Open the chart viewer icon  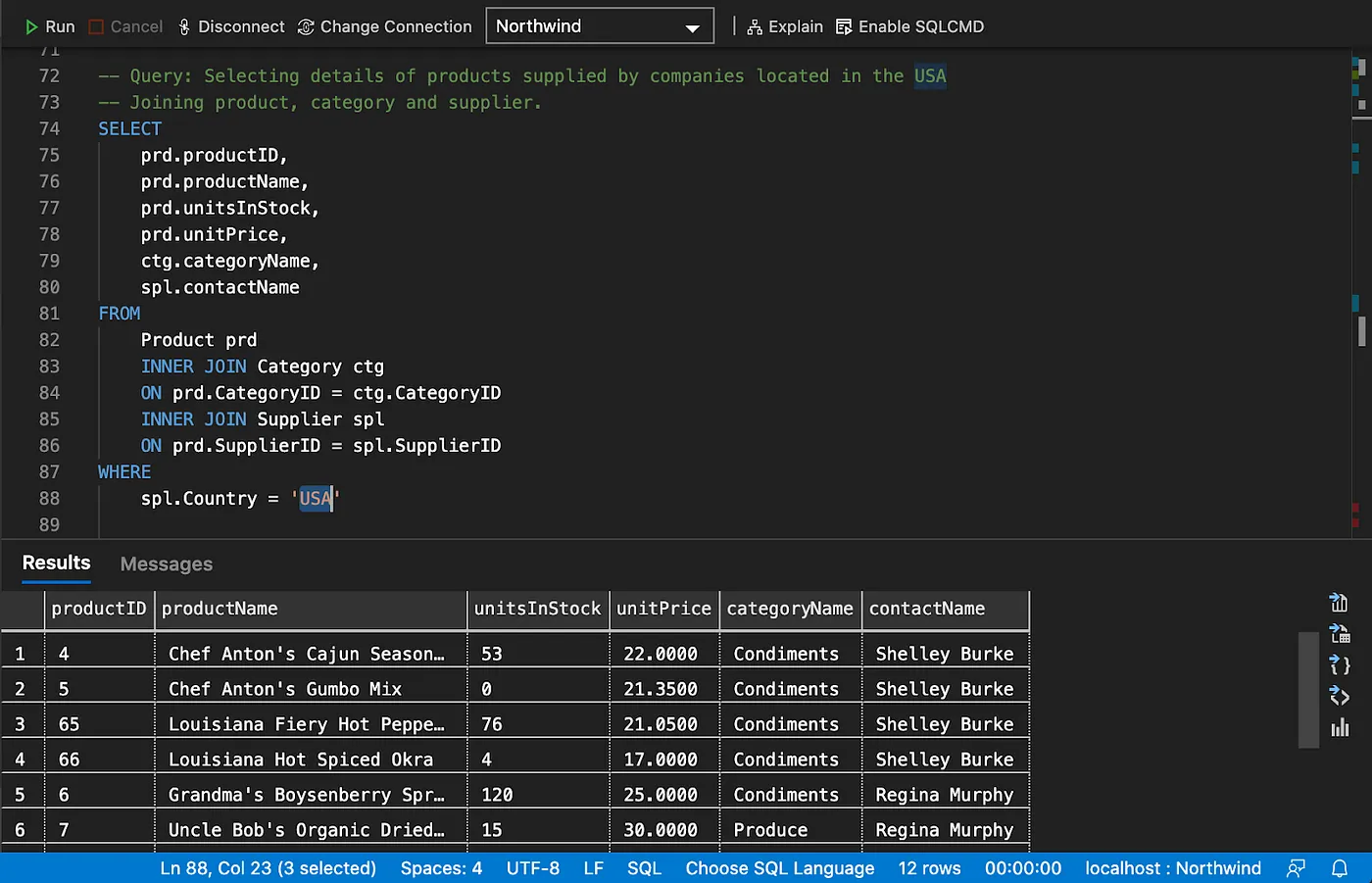tap(1340, 727)
